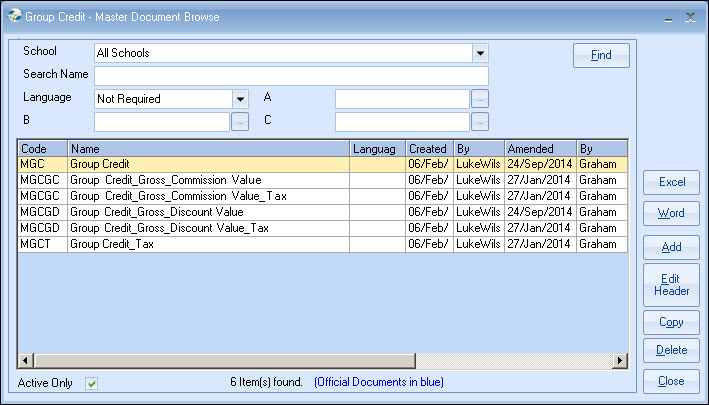709x405 pixels.
Task: Sort by the Name column header
Action: point(208,149)
